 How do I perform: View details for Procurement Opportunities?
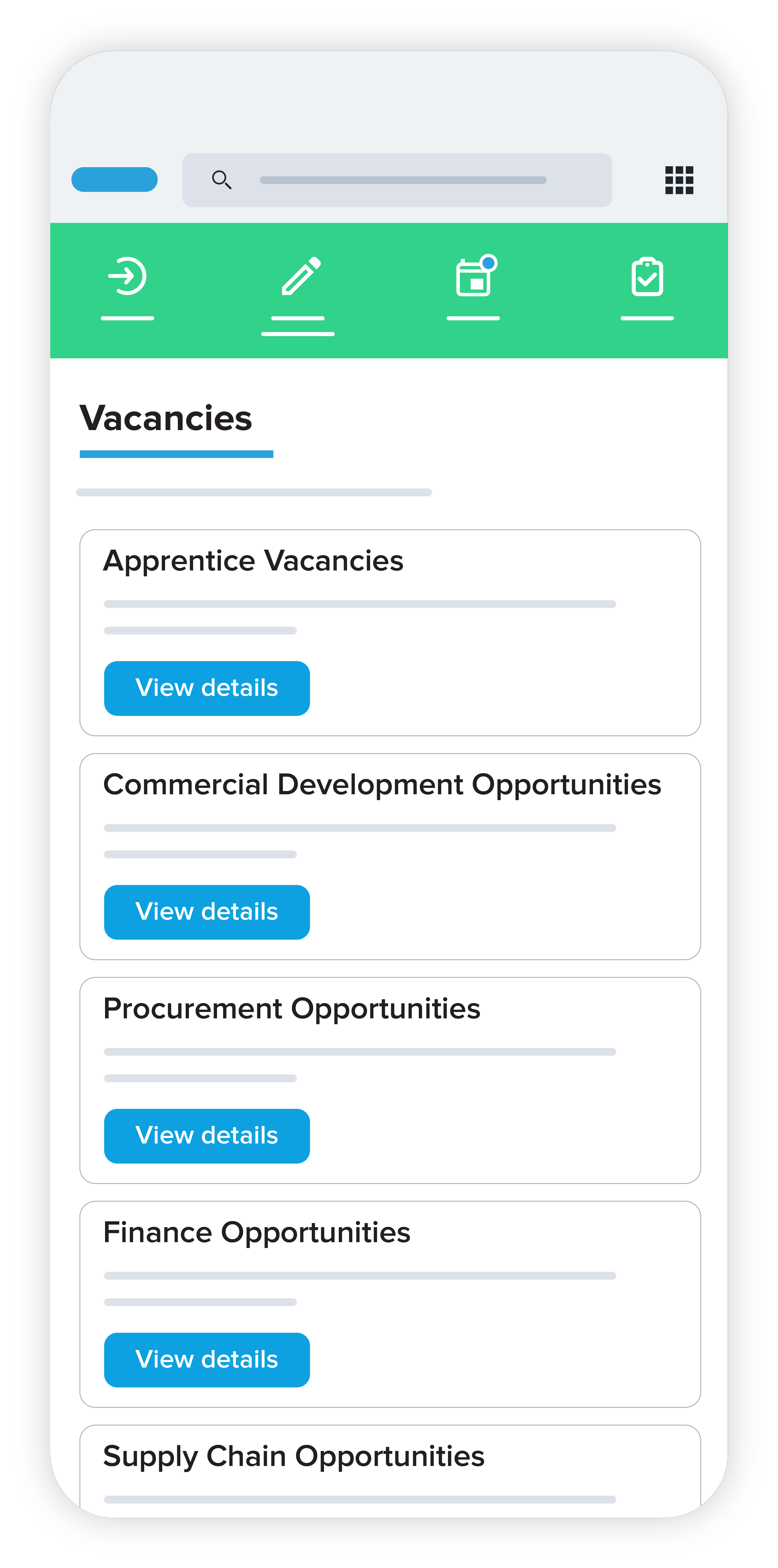pyautogui.click(x=207, y=1136)
